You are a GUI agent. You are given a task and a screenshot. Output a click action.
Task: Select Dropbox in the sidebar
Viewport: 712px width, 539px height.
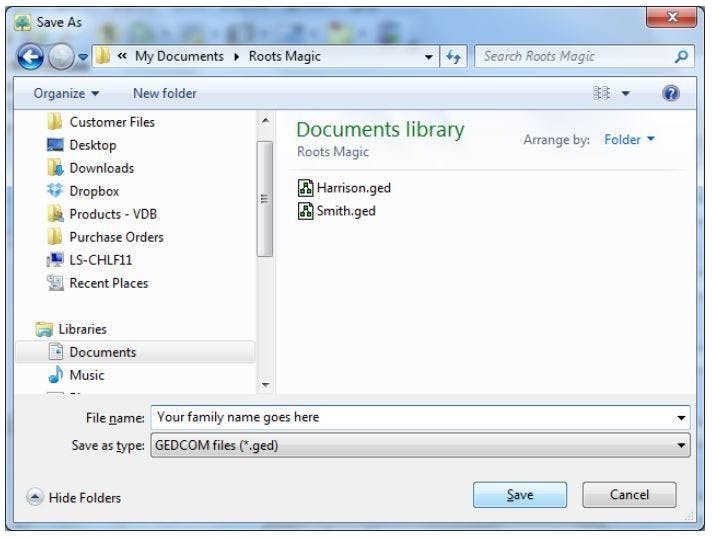coord(94,191)
